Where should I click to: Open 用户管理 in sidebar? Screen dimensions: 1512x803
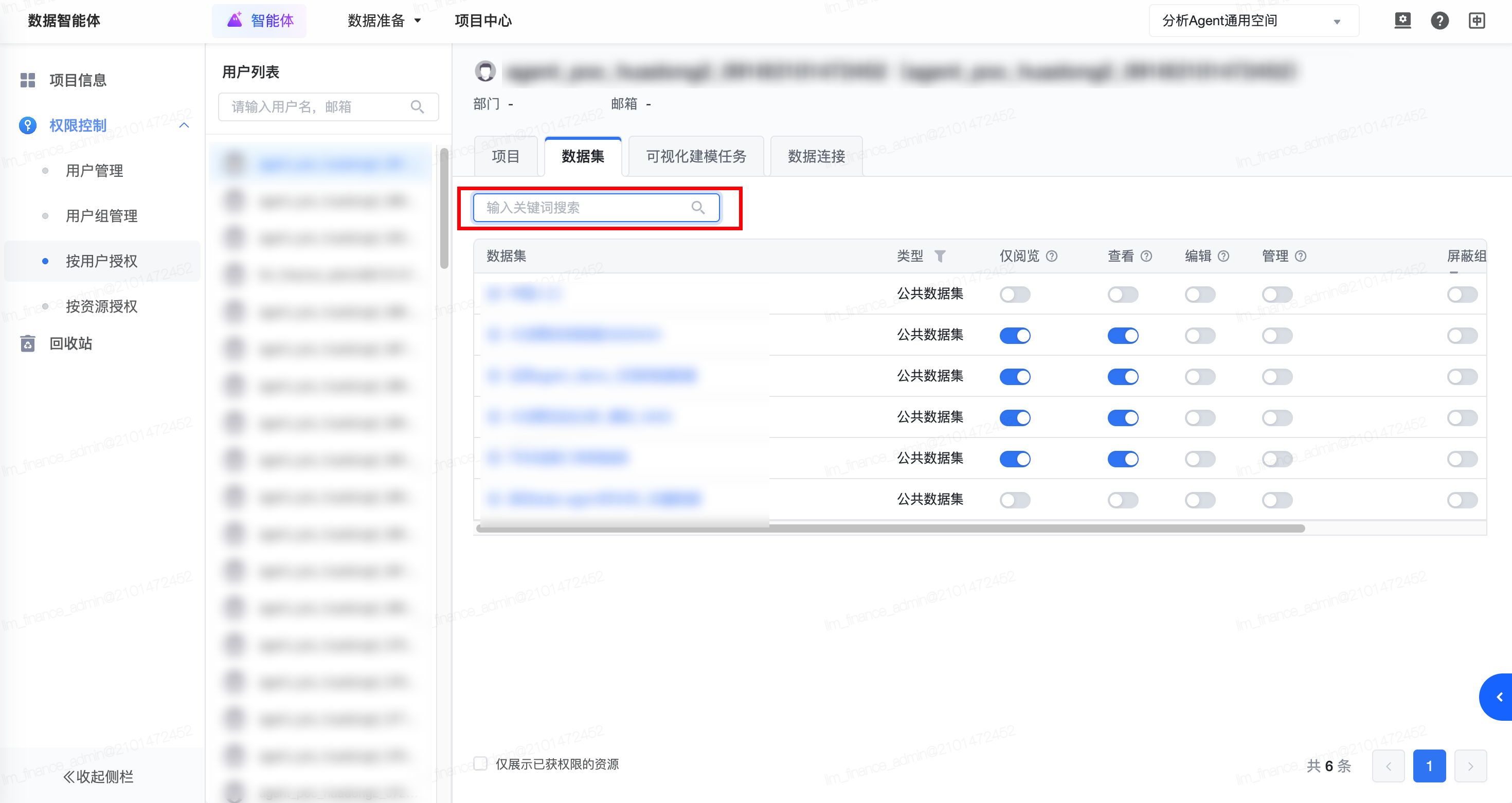(95, 171)
